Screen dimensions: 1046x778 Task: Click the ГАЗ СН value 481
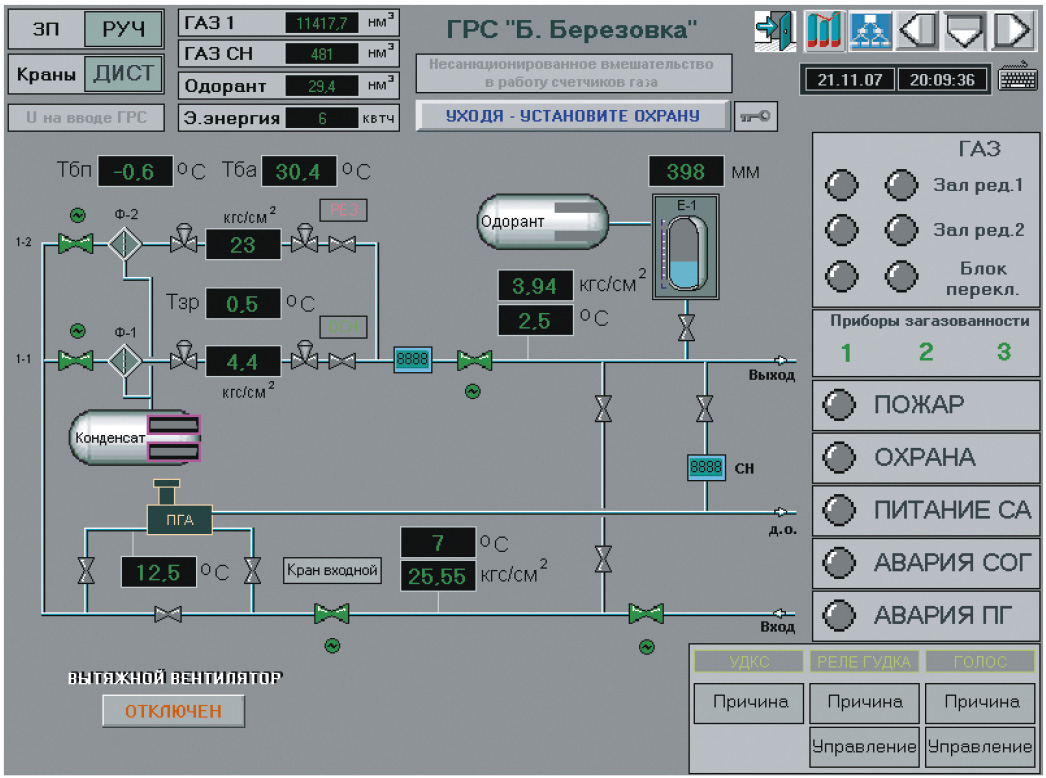coord(322,54)
